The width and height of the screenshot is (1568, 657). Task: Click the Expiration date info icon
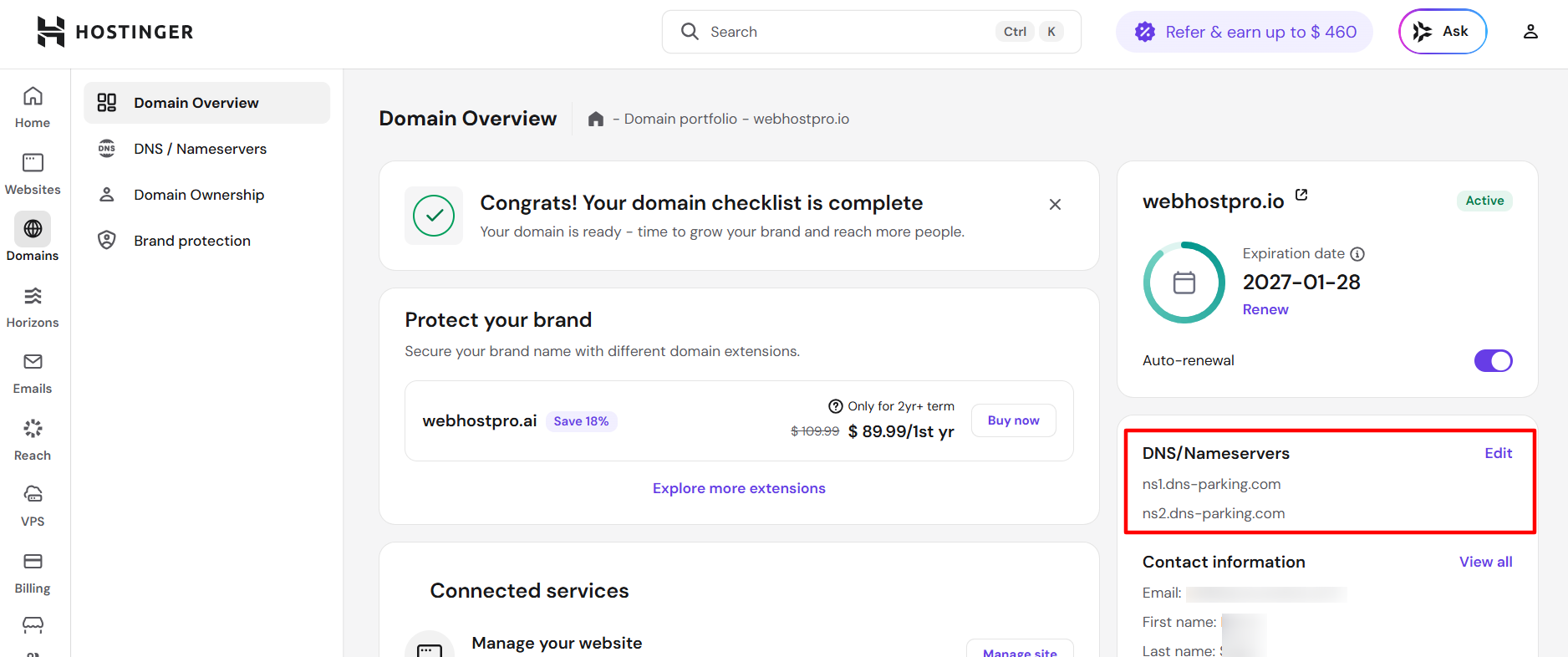[x=1357, y=254]
